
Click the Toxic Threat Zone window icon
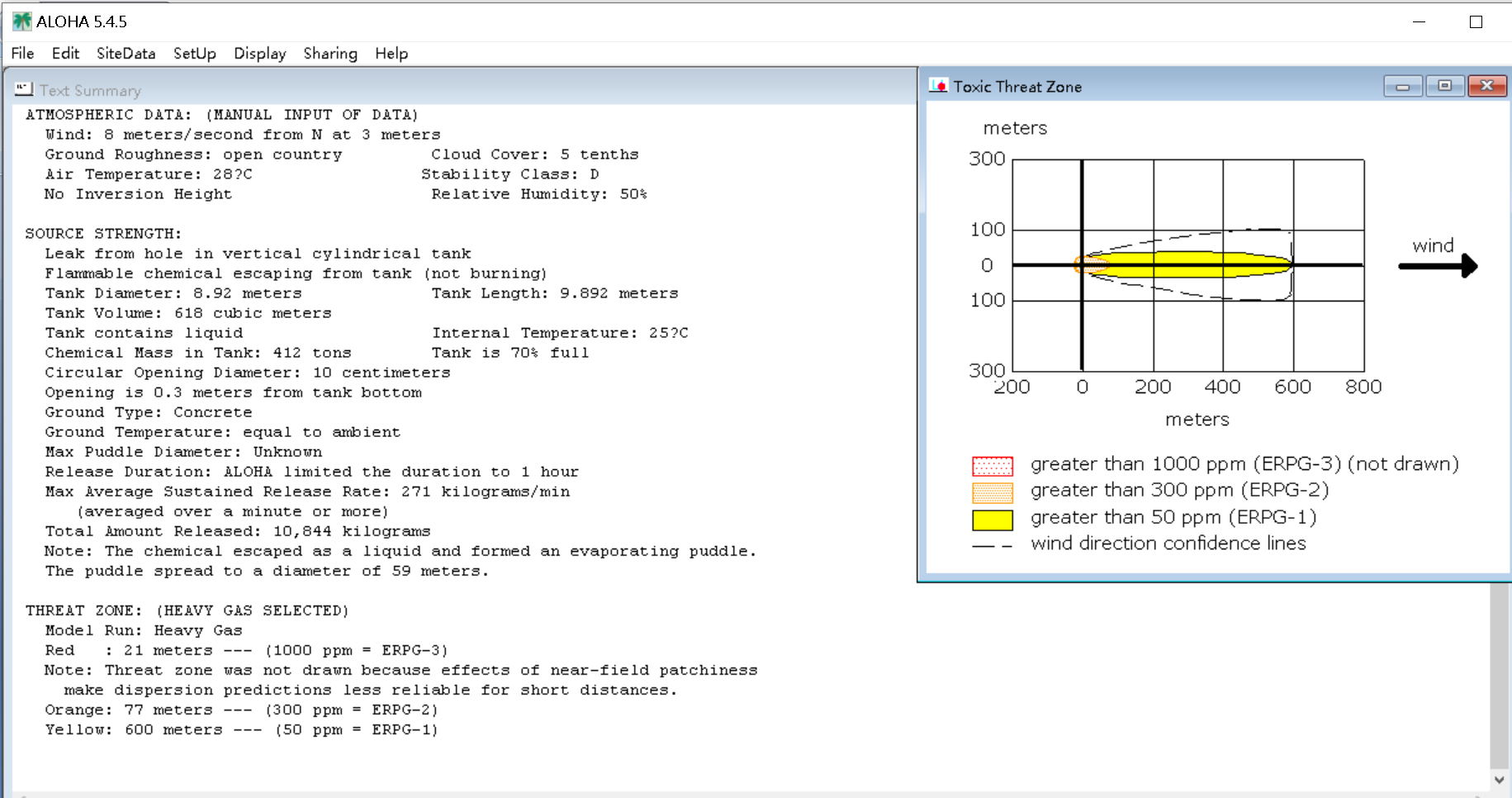[938, 85]
